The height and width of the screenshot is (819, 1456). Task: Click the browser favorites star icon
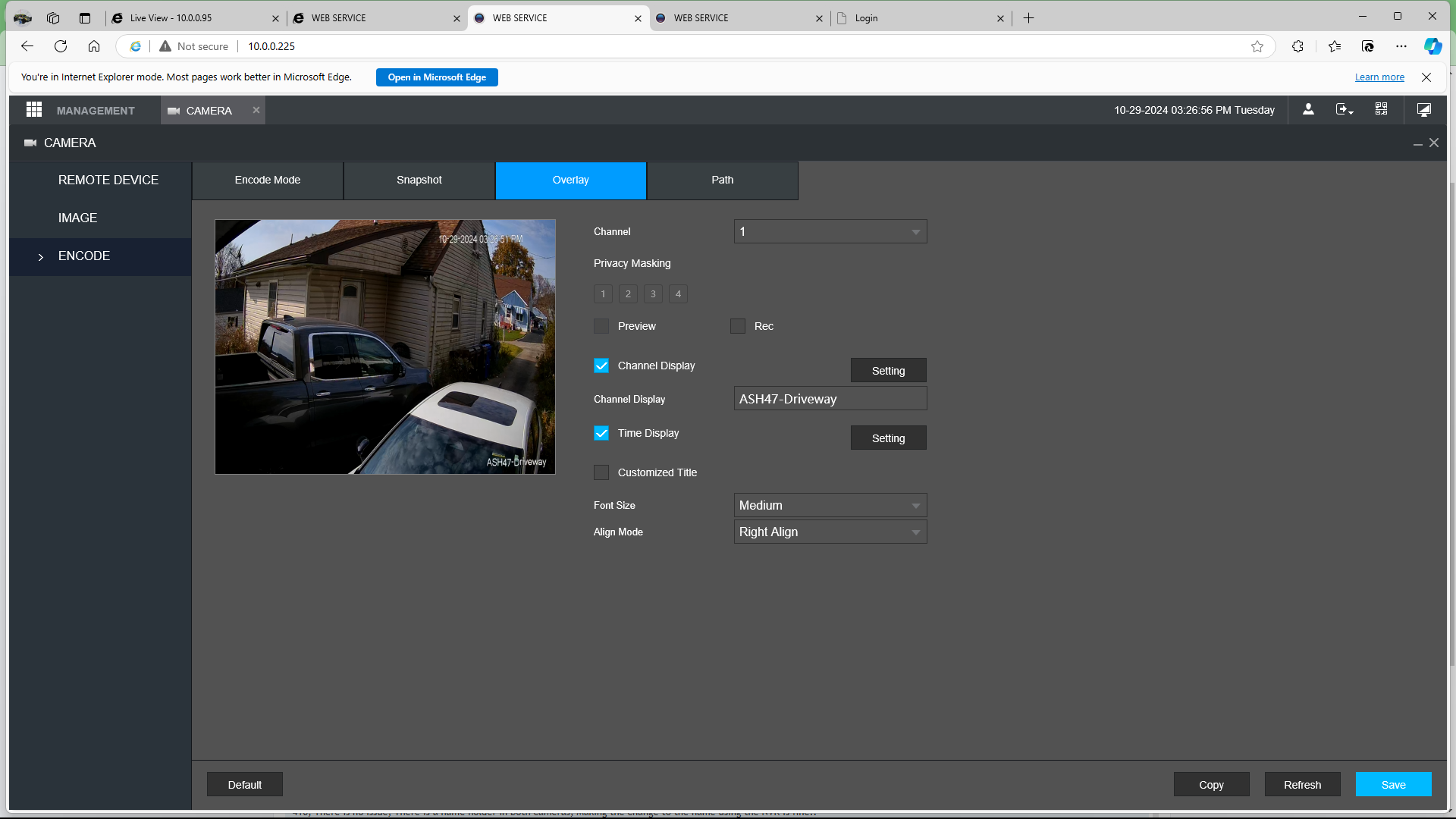1257,46
